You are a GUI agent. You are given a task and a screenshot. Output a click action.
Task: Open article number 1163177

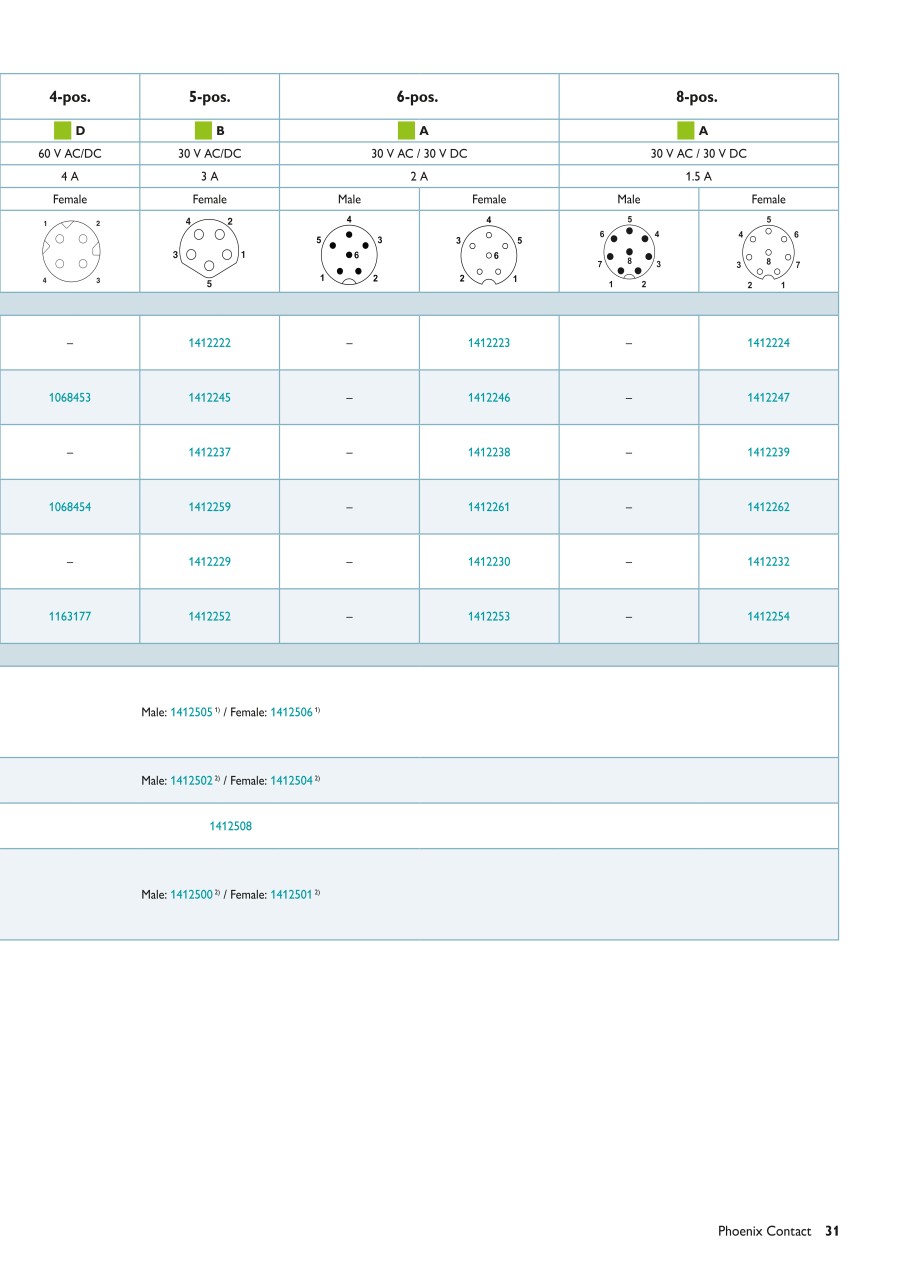[x=70, y=617]
